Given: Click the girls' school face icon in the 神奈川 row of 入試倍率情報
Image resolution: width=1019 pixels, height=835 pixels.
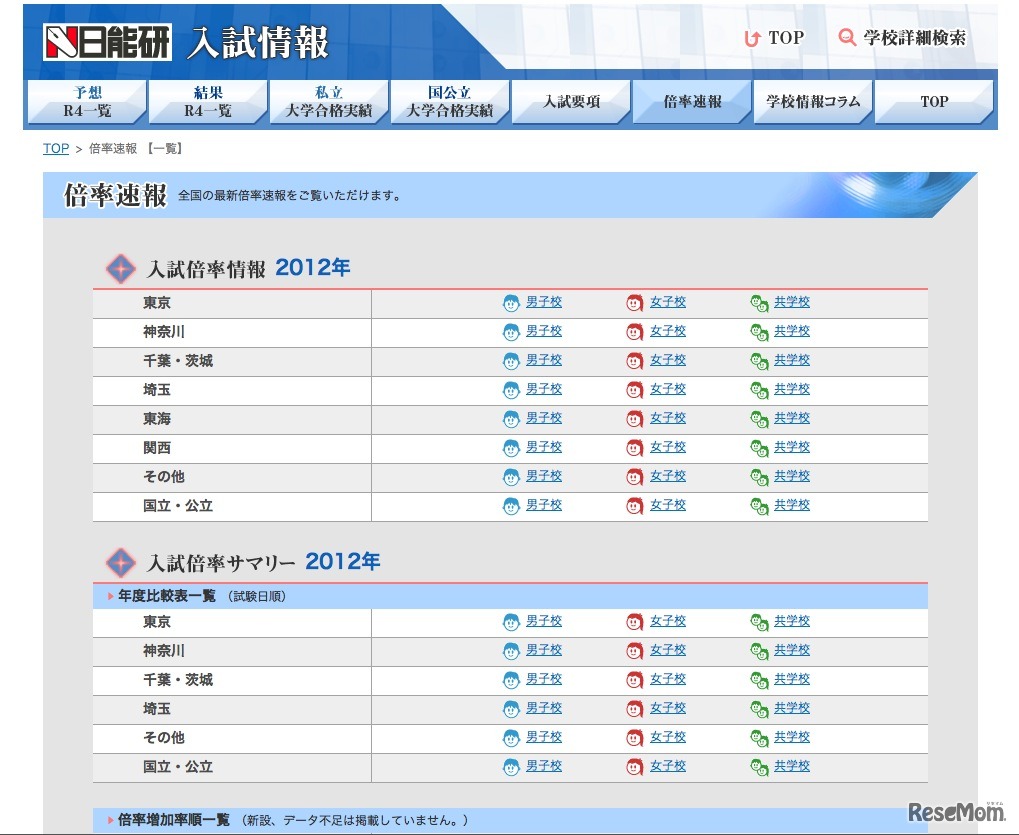Looking at the screenshot, I should pos(635,332).
